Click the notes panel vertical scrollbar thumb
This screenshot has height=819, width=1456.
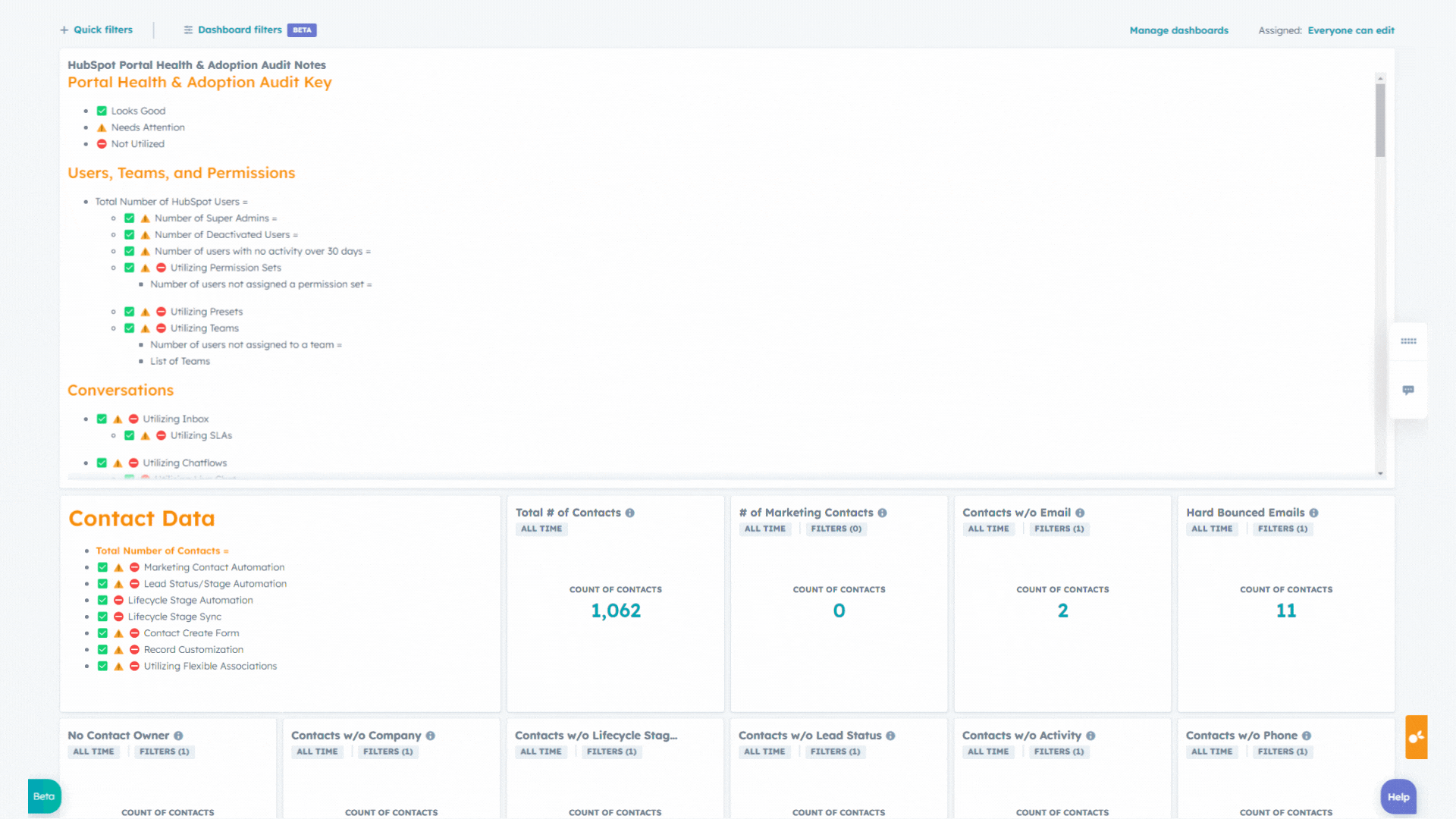point(1380,121)
